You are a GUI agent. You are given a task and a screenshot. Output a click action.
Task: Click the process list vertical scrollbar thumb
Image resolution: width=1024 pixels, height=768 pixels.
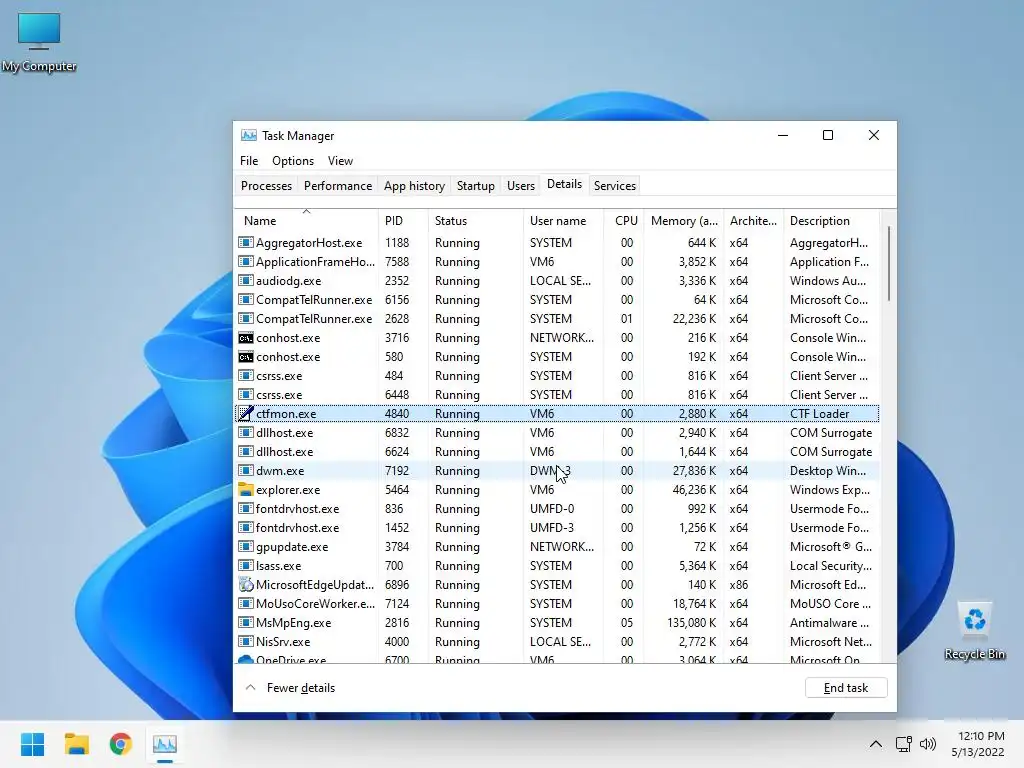click(888, 263)
